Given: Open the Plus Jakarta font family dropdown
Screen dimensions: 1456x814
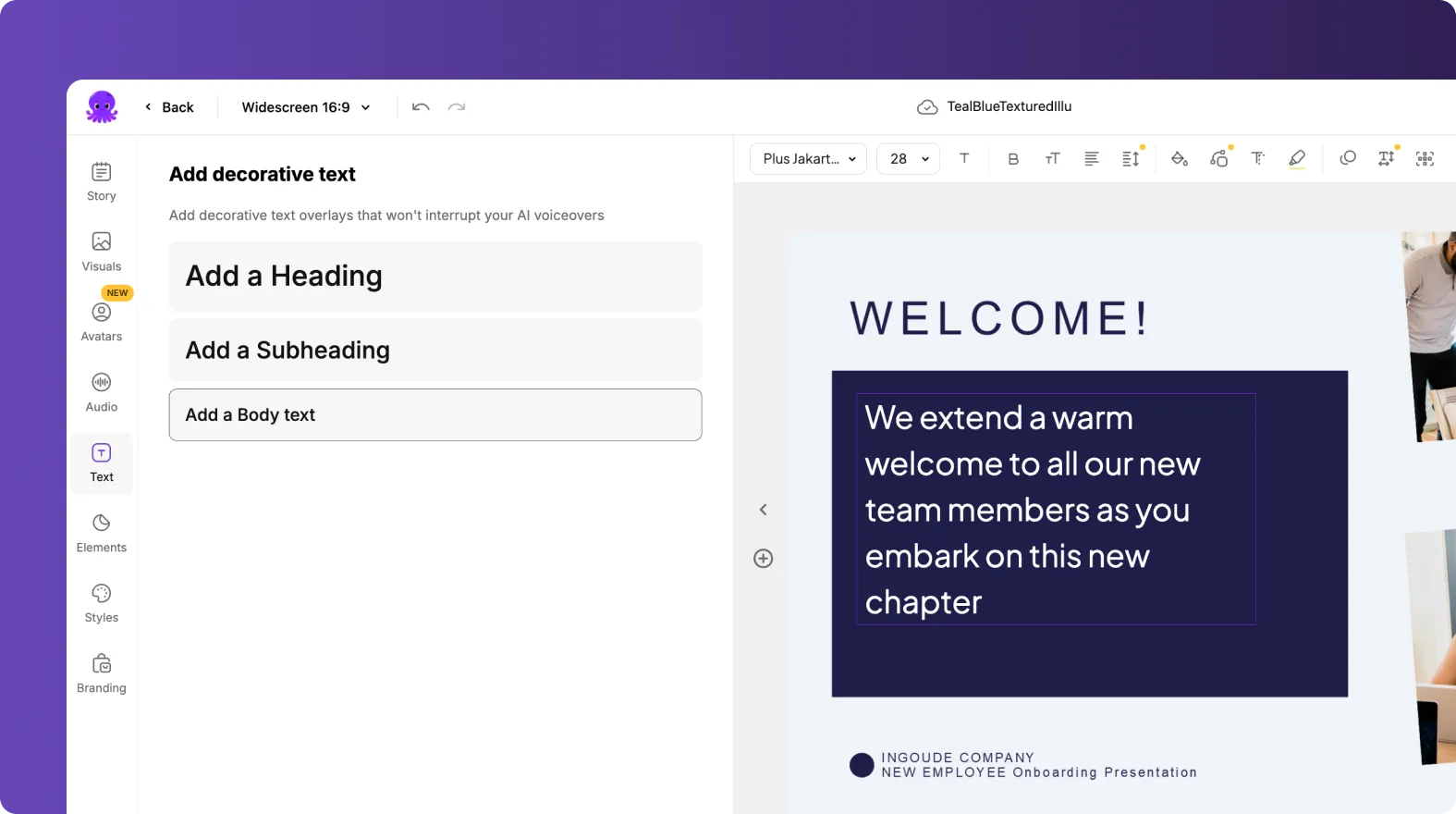Looking at the screenshot, I should 808,159.
